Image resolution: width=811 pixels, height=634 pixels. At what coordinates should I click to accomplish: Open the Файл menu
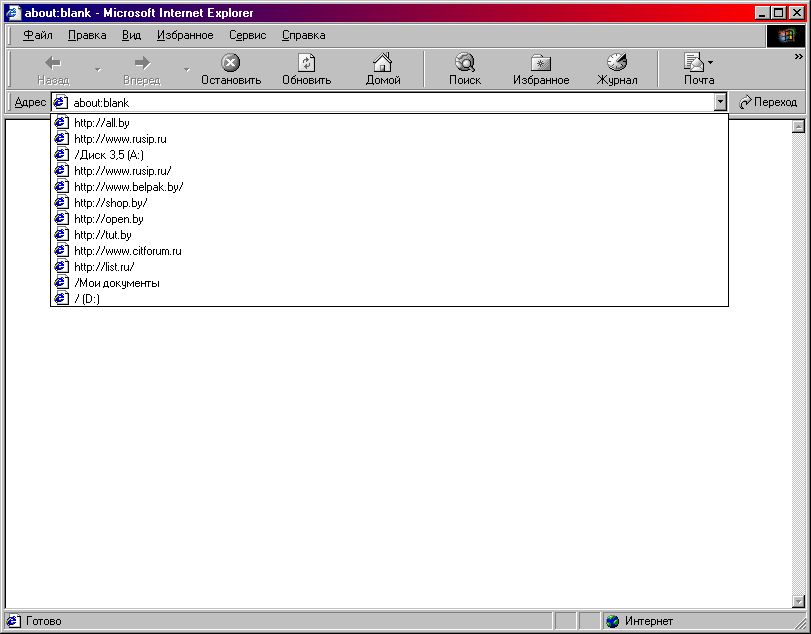pyautogui.click(x=38, y=35)
